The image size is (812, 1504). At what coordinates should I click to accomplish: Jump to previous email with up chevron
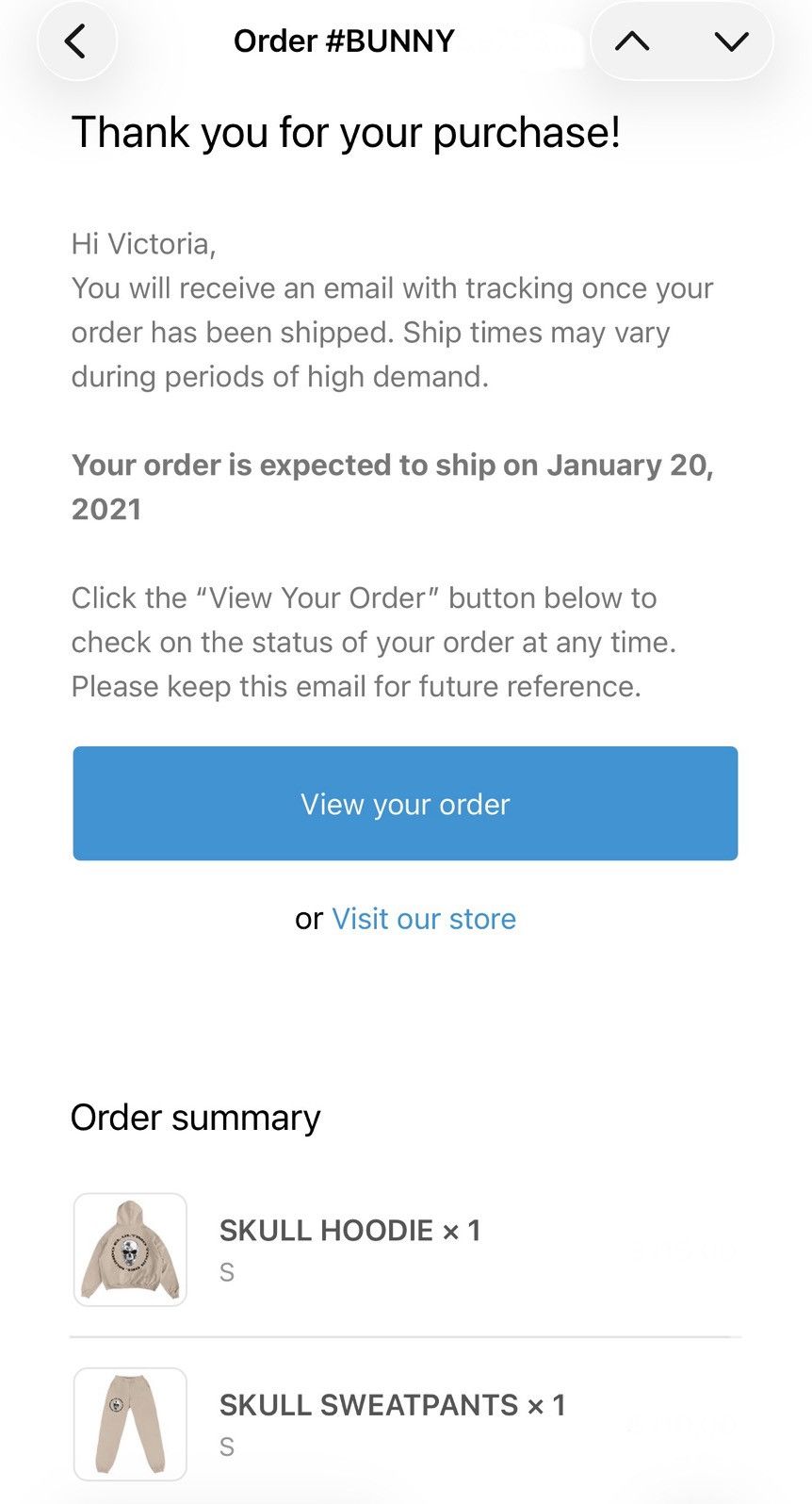pos(632,41)
